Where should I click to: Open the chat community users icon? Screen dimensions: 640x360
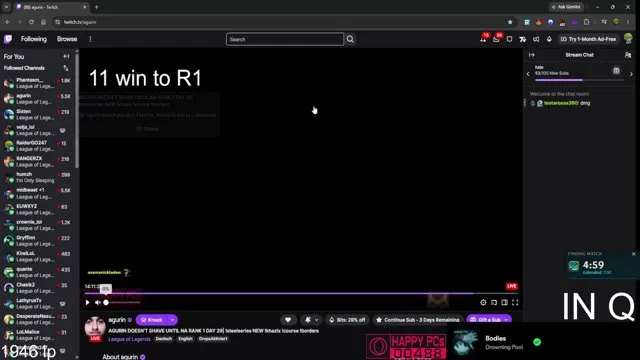pyautogui.click(x=628, y=55)
